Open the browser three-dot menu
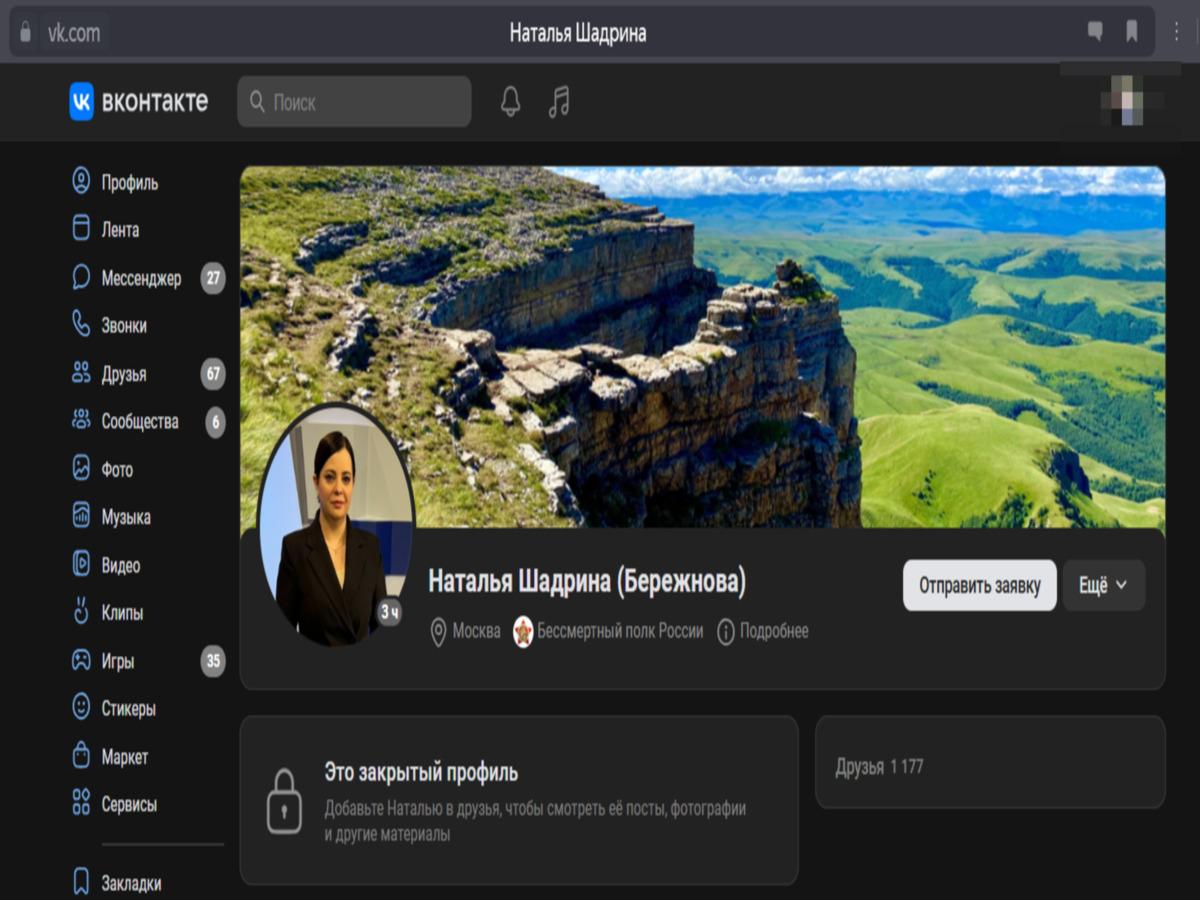The image size is (1200, 900). coord(1177,32)
